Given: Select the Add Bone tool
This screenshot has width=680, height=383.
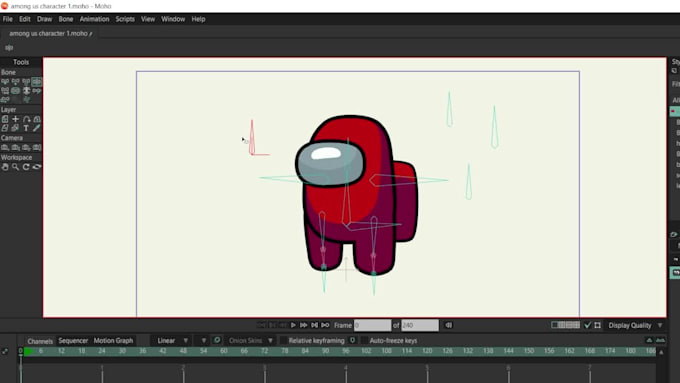Looking at the screenshot, I should click(x=26, y=81).
